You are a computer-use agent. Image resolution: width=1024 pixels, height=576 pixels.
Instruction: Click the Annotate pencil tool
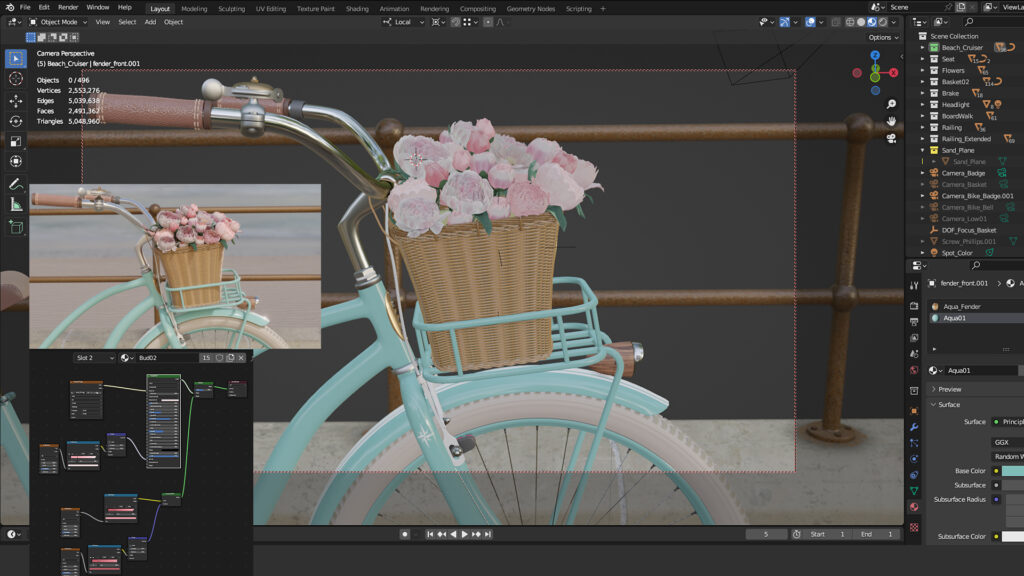tap(16, 184)
